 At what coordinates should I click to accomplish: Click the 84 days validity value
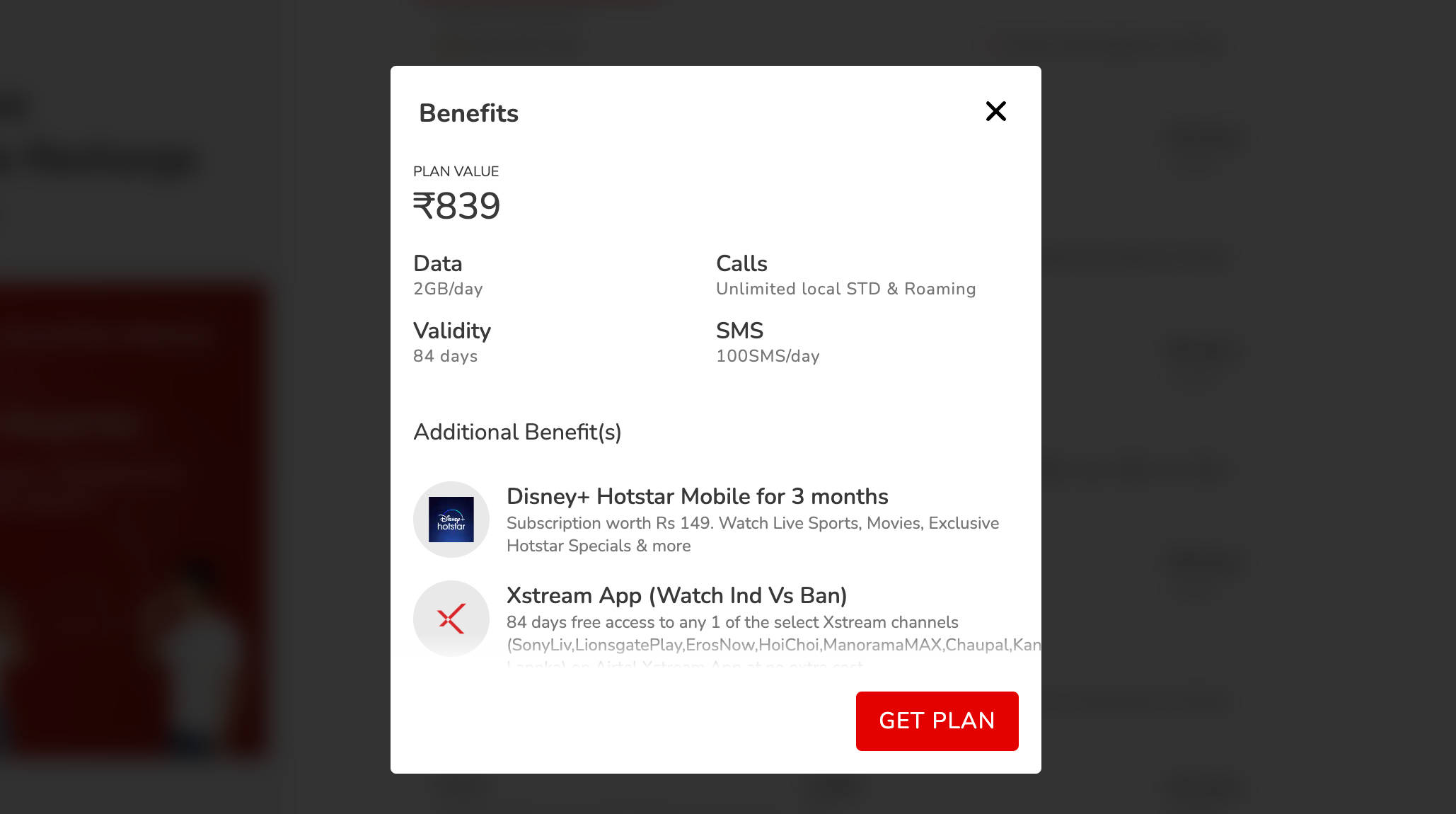445,356
